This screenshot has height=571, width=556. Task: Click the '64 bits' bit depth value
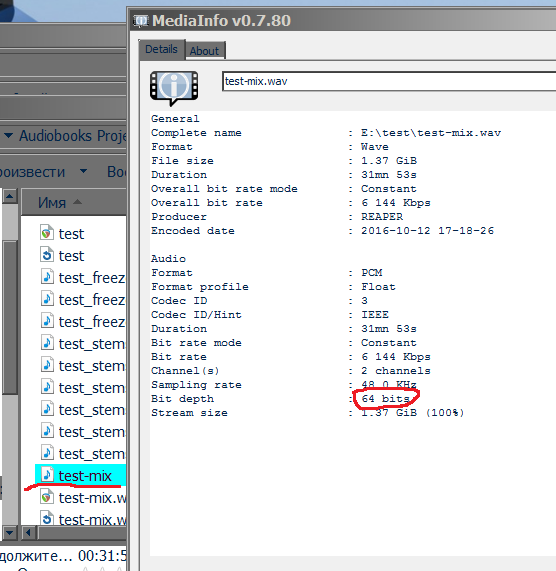click(385, 399)
